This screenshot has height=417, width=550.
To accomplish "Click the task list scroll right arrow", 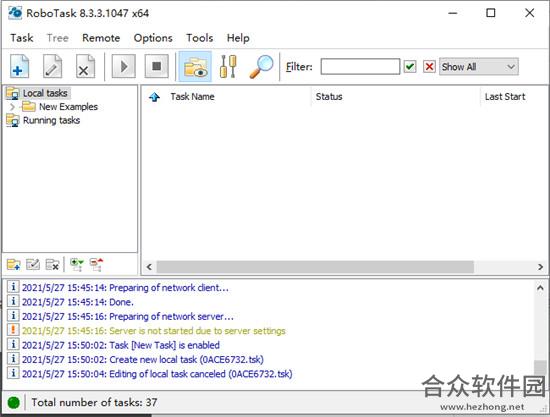I will coord(541,267).
